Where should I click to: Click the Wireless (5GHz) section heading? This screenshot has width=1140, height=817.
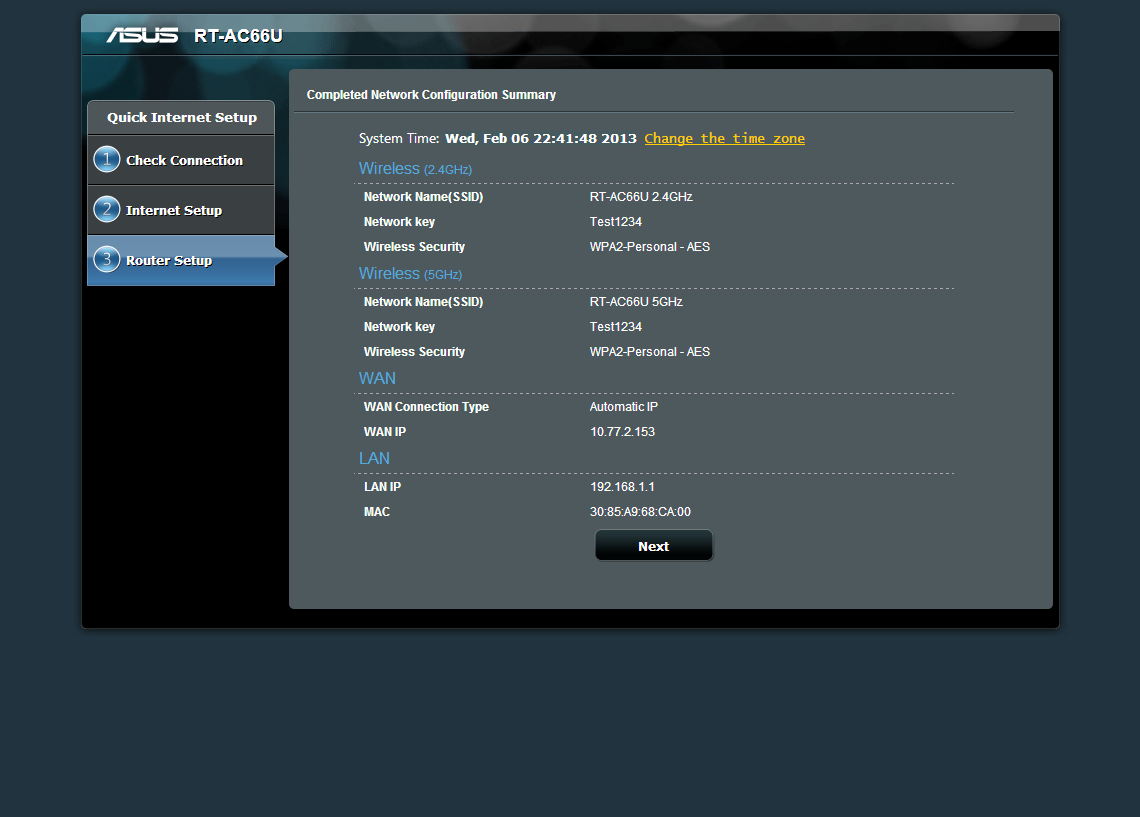pos(410,274)
